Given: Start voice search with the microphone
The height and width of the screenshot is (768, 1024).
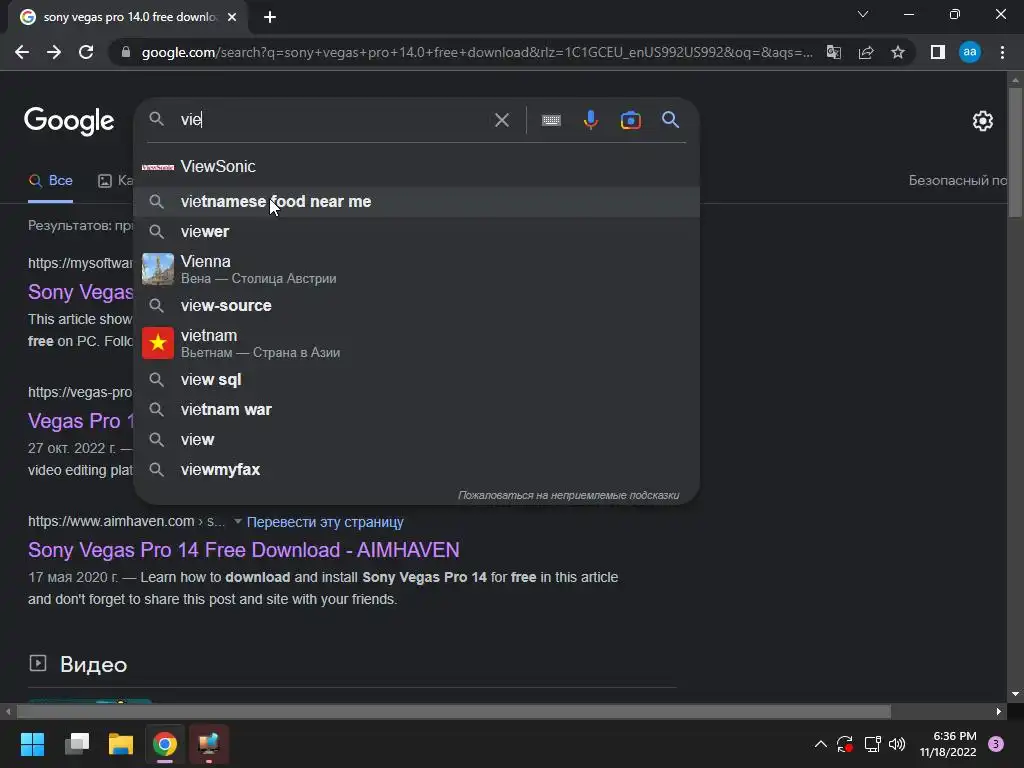Looking at the screenshot, I should (x=590, y=120).
